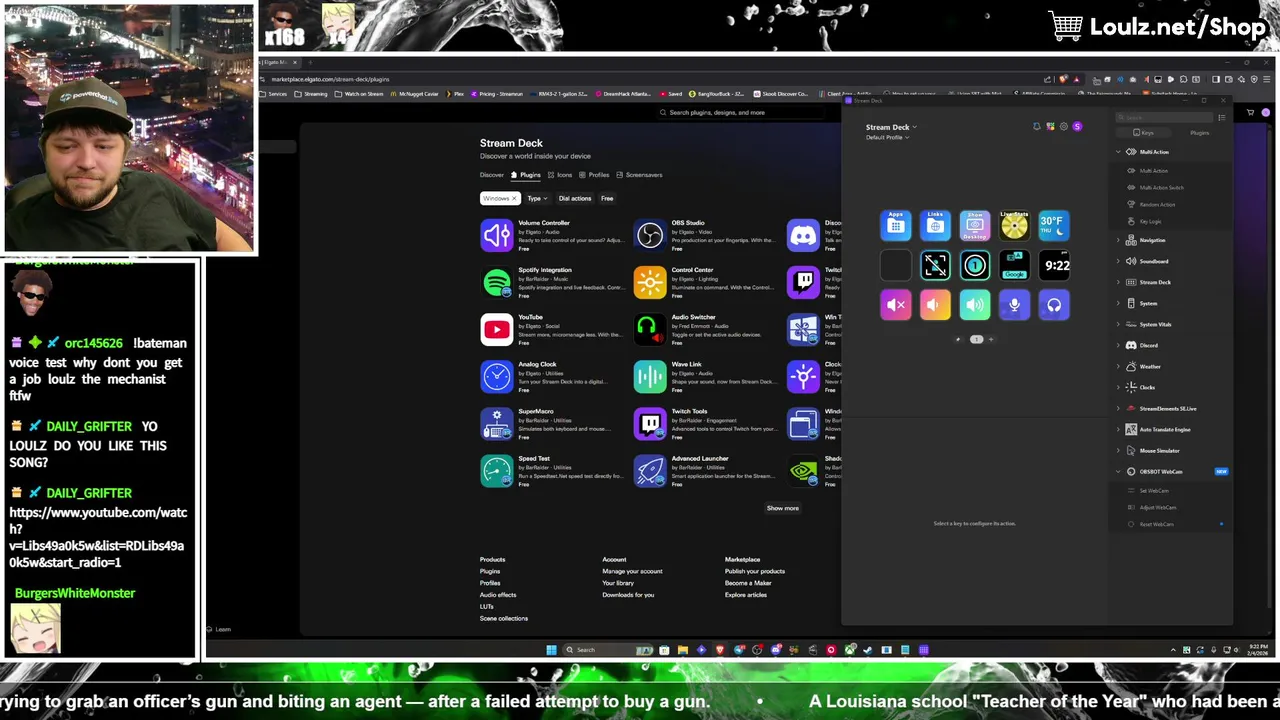Switch to the Plugins tab in actions panel
The image size is (1280, 720).
point(1199,133)
